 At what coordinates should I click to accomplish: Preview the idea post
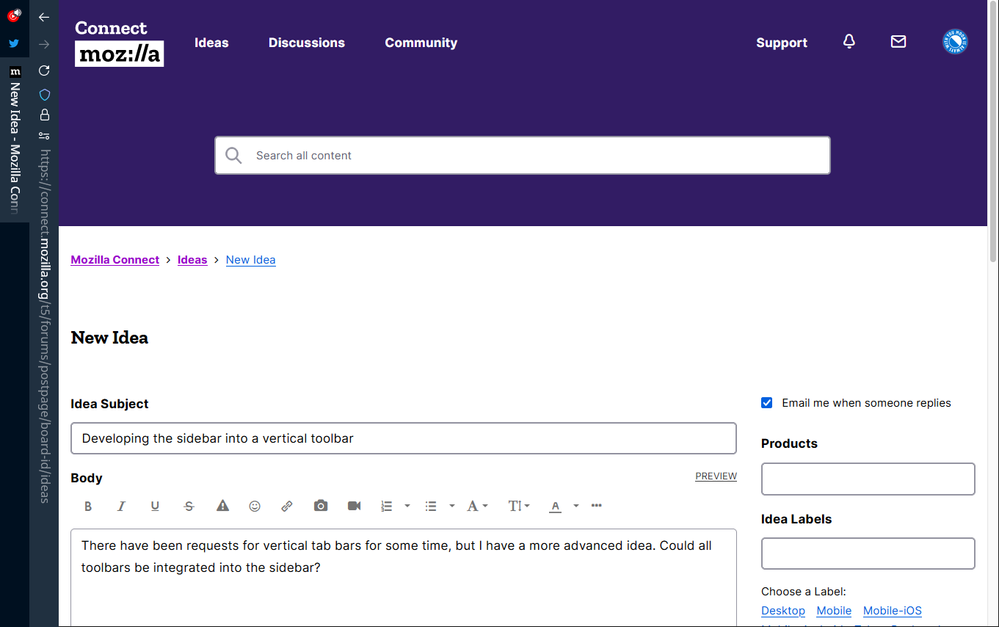click(716, 476)
